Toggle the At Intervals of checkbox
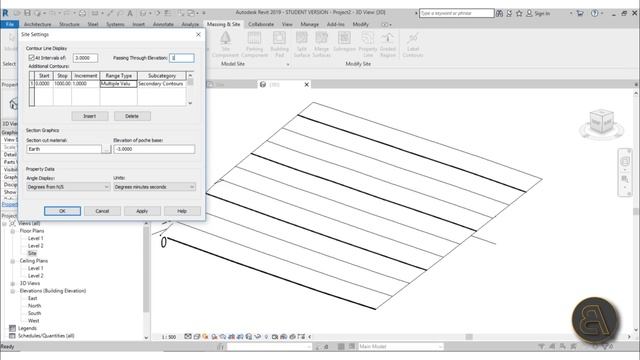Viewport: 640px width, 360px height. 31,58
